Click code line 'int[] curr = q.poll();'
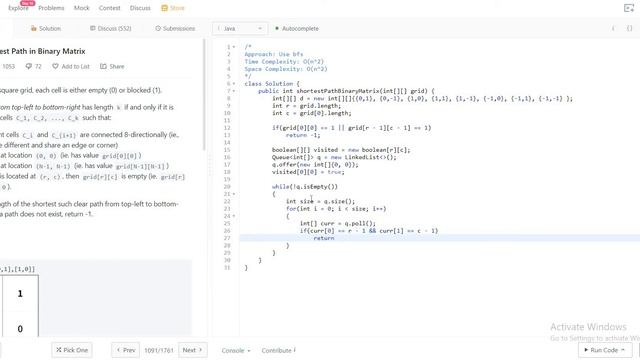Screen dimensions: 640x360 coord(338,223)
